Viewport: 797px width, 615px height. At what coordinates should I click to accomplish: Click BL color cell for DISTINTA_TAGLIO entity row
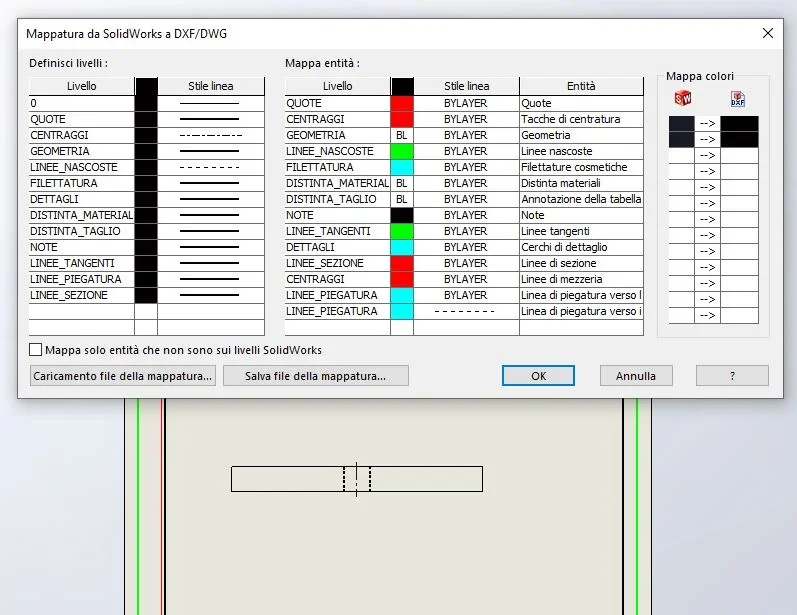[402, 199]
